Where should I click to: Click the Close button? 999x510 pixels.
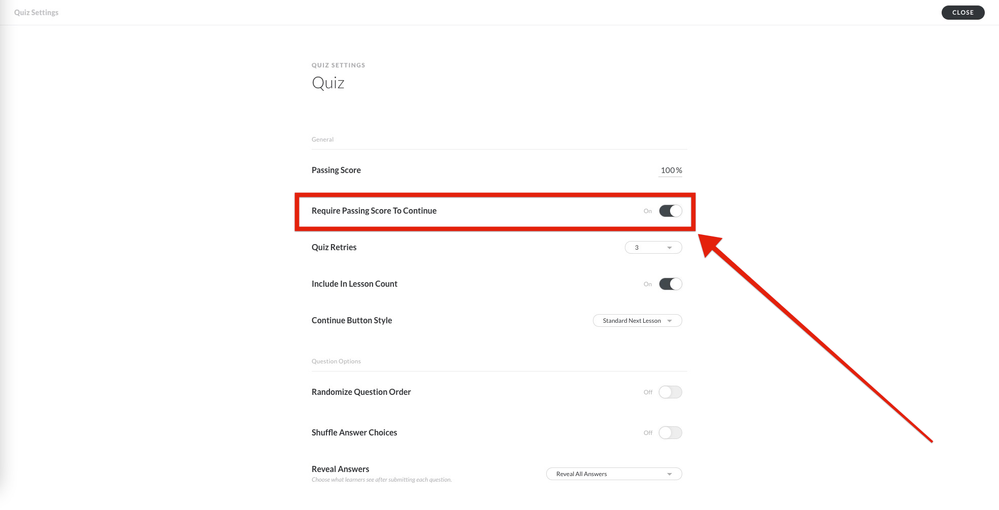pyautogui.click(x=962, y=13)
